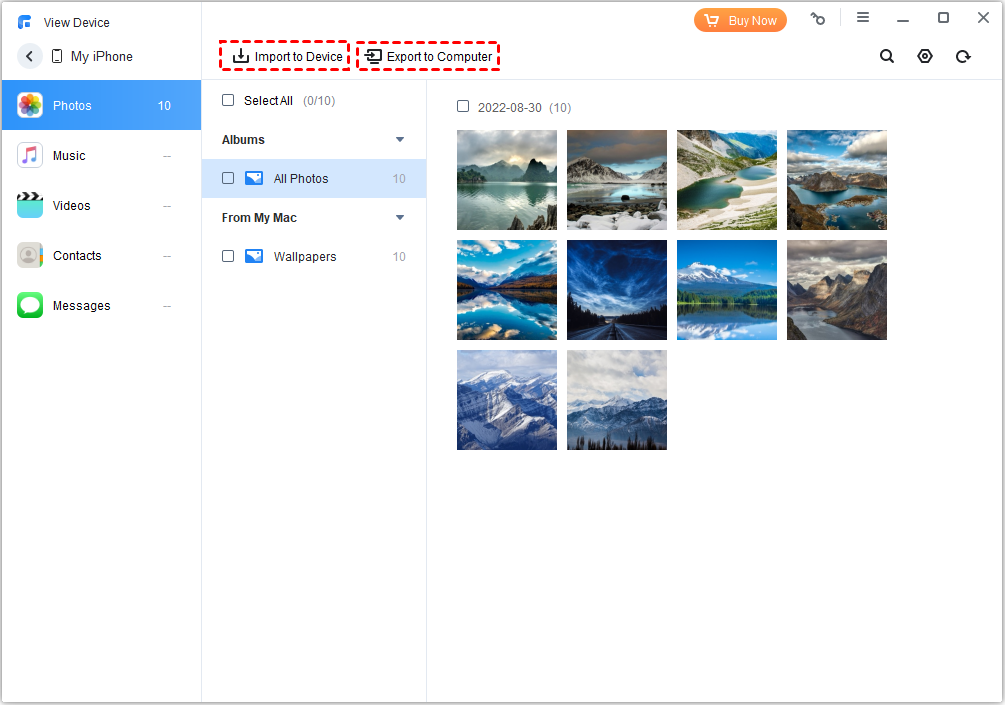Switch to the Videos category
Image resolution: width=1005 pixels, height=705 pixels.
(x=71, y=206)
